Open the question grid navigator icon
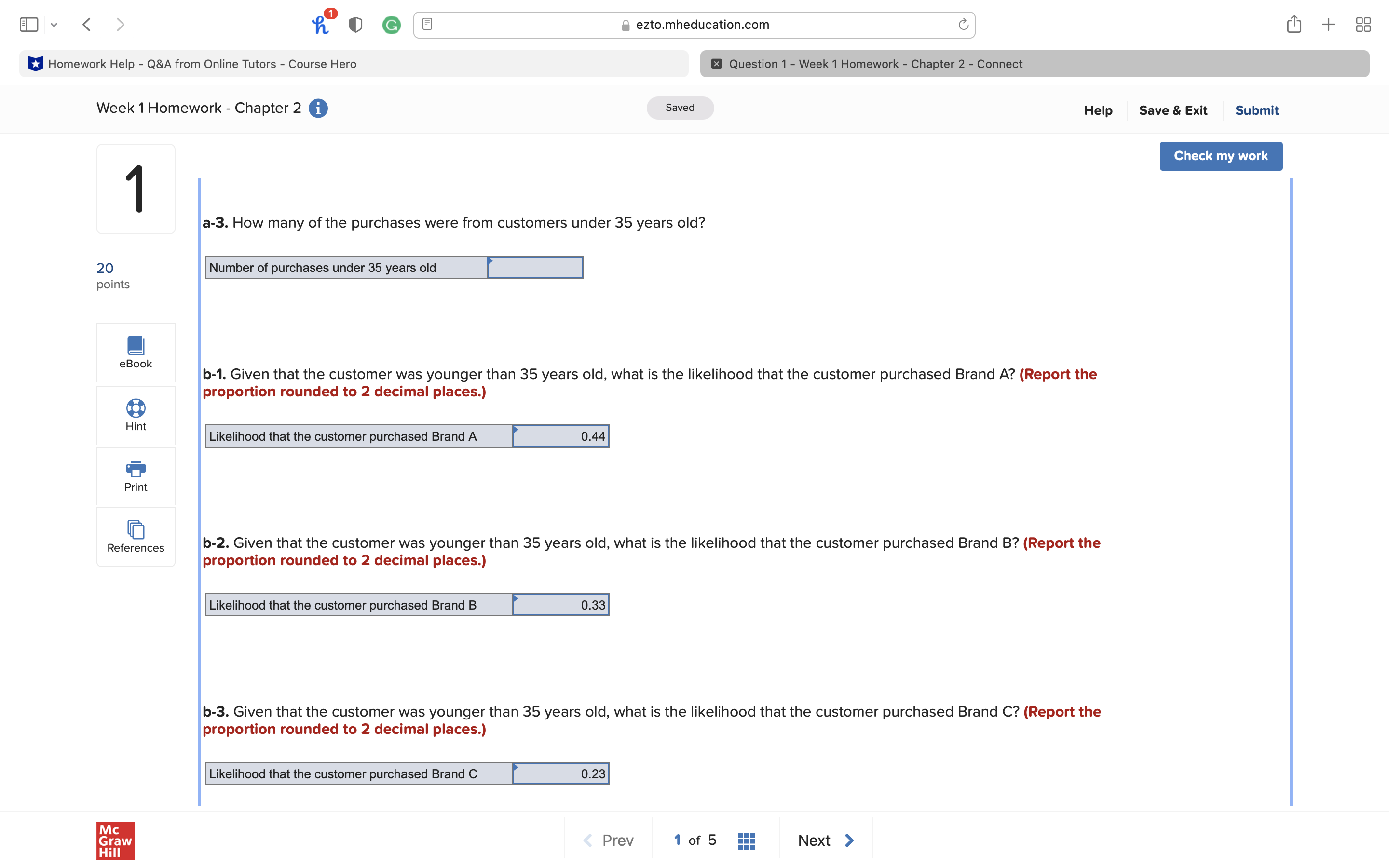The height and width of the screenshot is (868, 1389). [746, 841]
